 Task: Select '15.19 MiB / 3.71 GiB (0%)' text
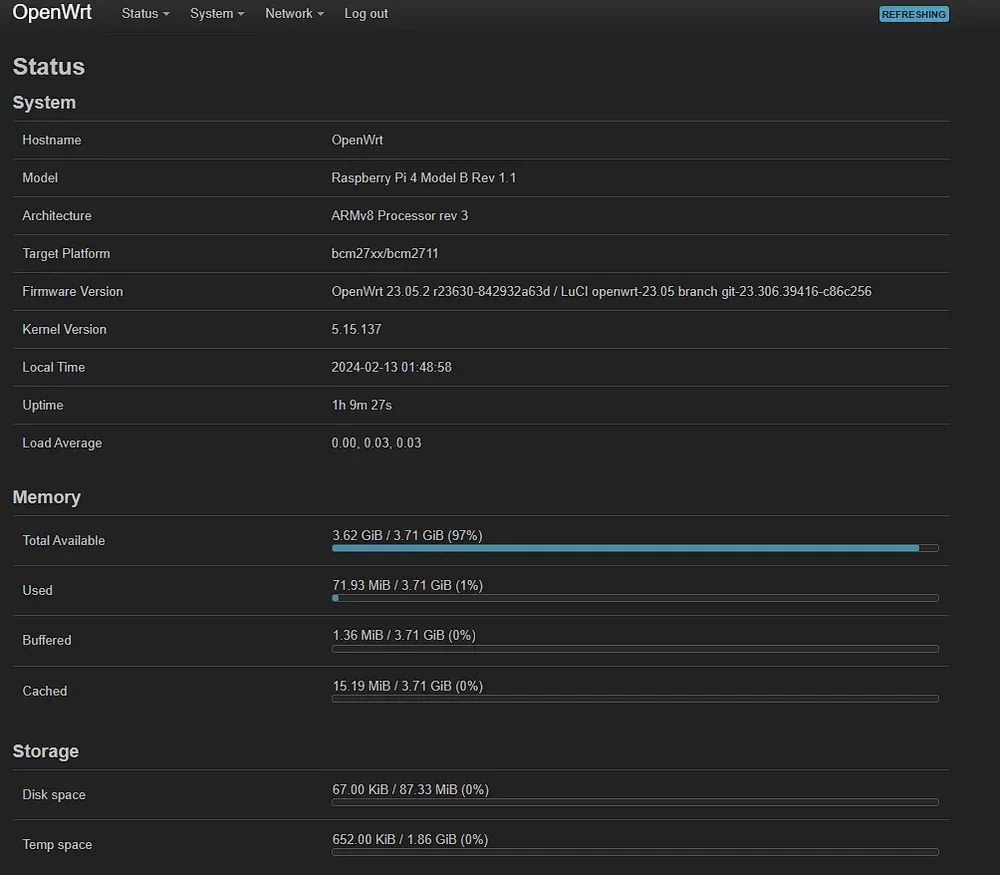tap(408, 686)
